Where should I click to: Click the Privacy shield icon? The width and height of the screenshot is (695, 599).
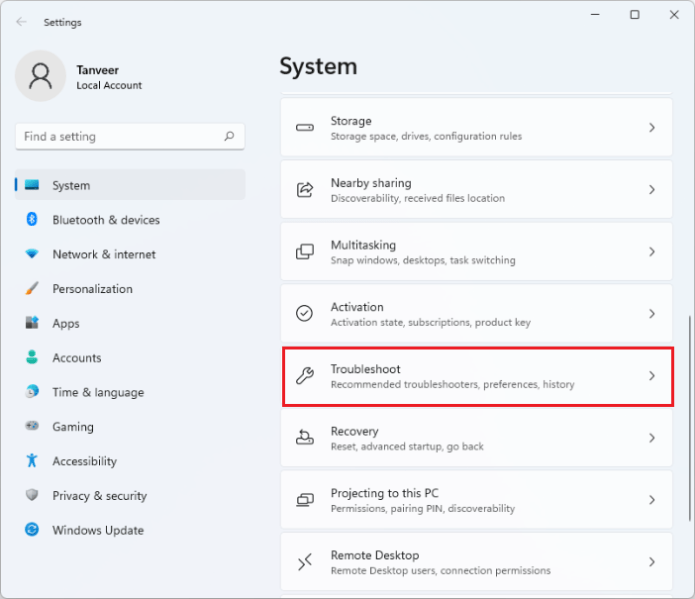(x=32, y=495)
